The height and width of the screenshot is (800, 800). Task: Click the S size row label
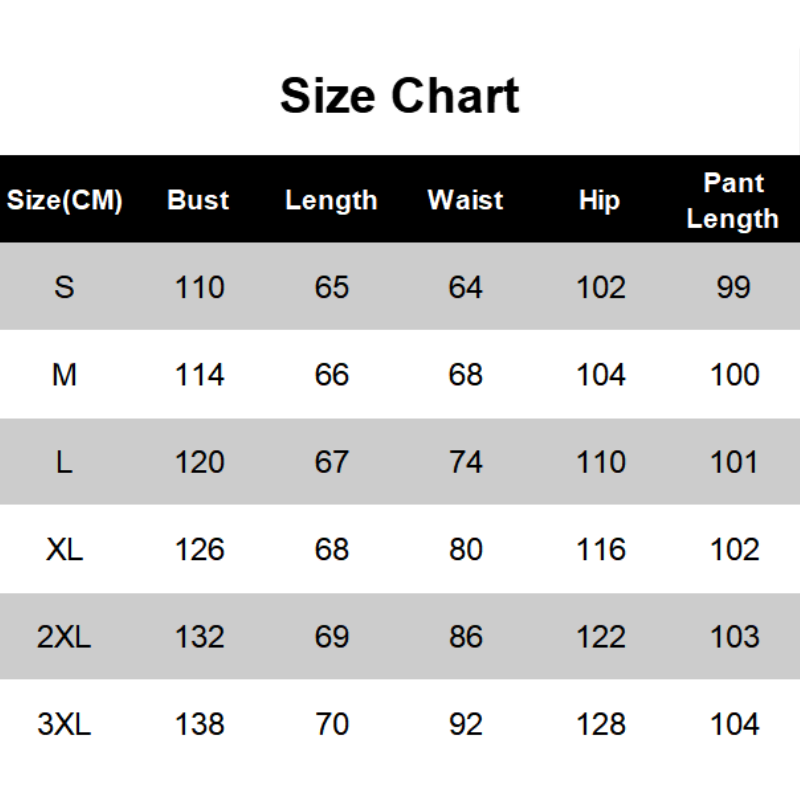pyautogui.click(x=65, y=288)
